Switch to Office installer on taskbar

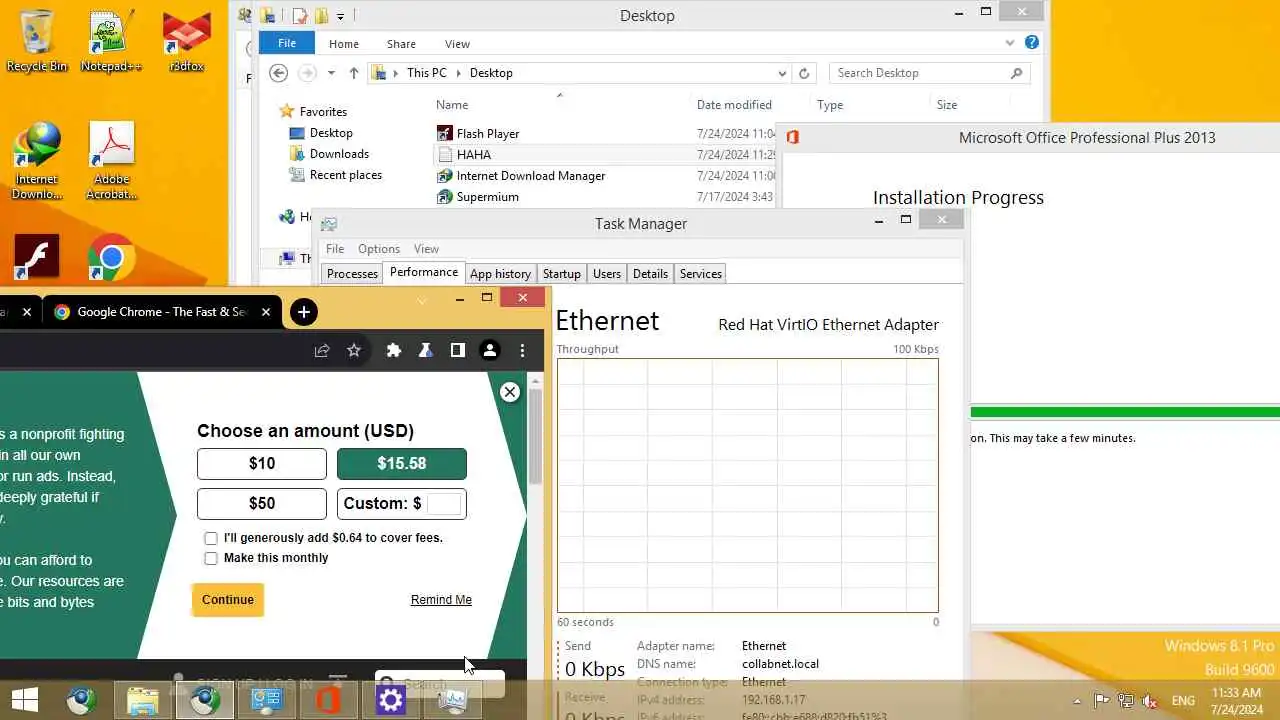[328, 700]
